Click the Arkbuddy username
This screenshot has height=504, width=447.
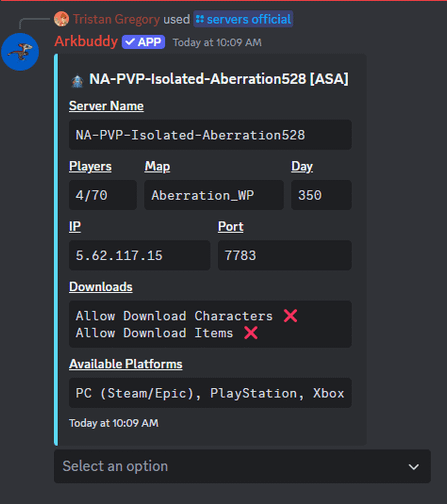click(86, 41)
